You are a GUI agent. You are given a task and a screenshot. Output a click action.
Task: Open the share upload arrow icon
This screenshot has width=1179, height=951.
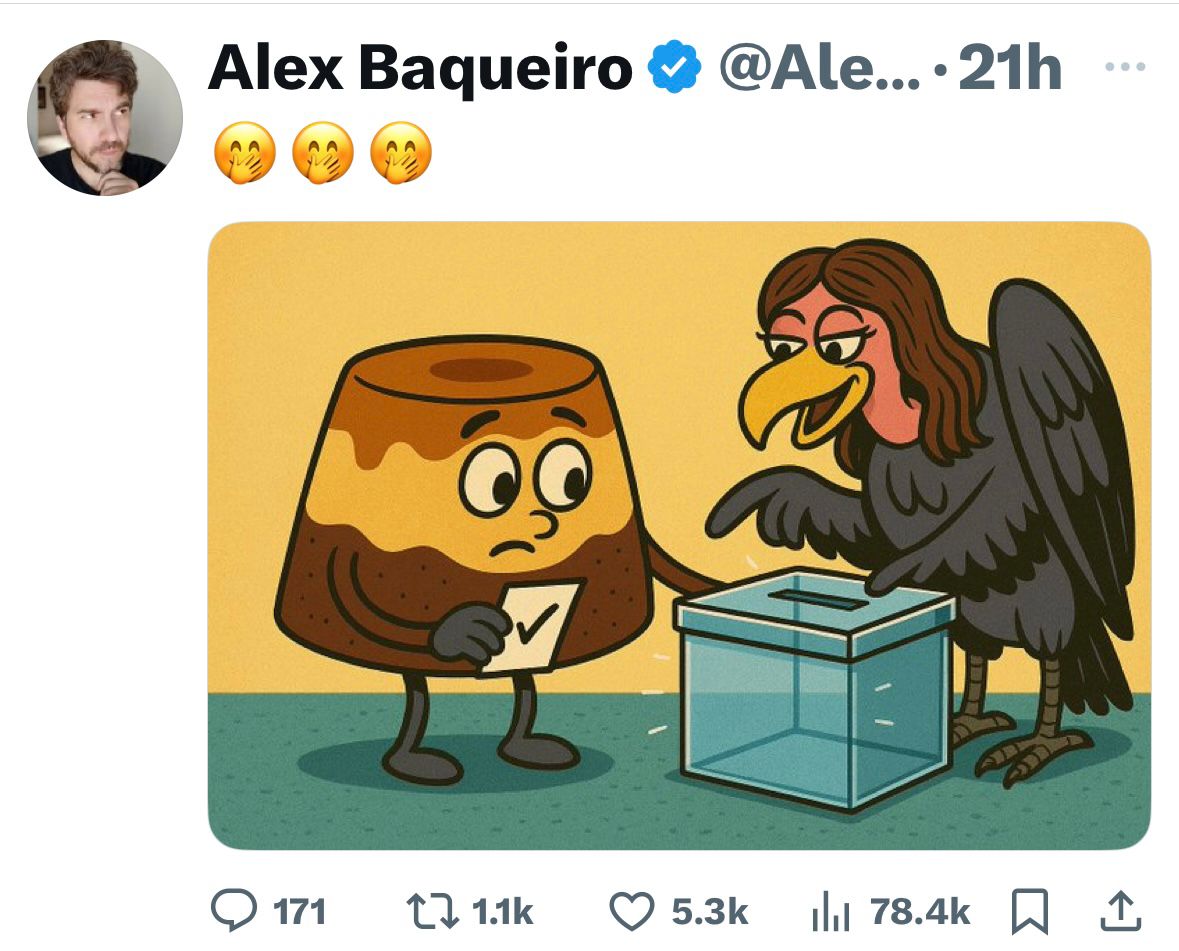tap(1121, 911)
